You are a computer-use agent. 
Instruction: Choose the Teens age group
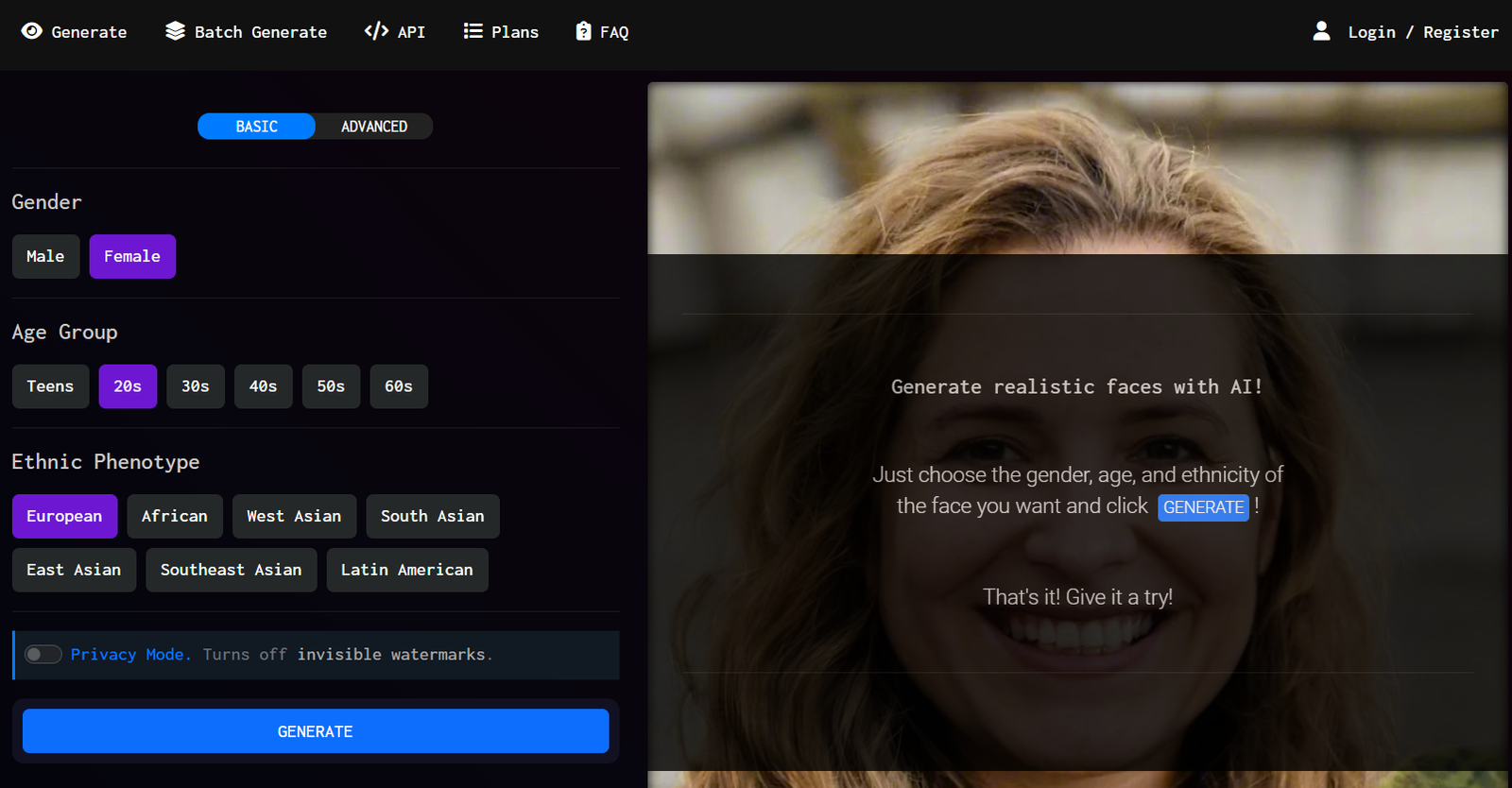click(x=50, y=386)
